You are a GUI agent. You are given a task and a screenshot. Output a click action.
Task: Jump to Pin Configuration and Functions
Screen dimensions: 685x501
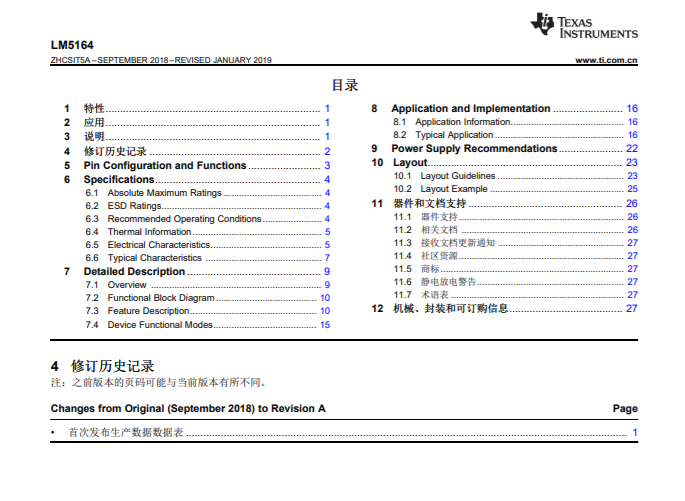coord(197,166)
